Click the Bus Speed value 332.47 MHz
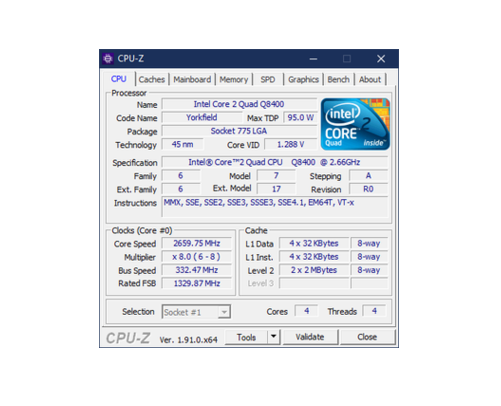501x406 pixels. tap(197, 270)
